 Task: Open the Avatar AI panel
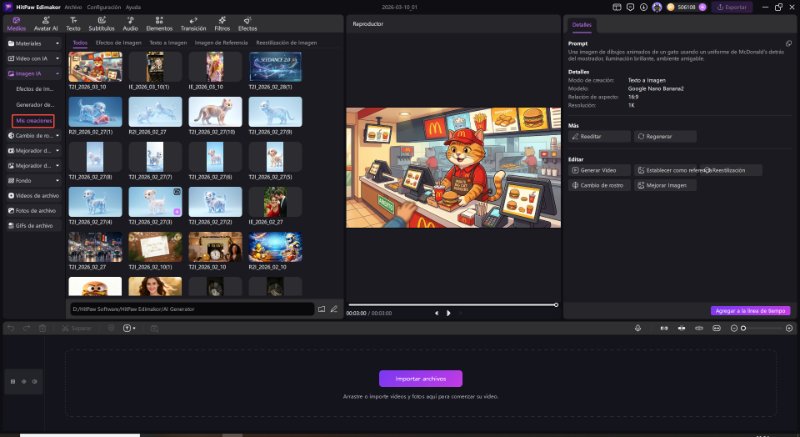click(46, 24)
